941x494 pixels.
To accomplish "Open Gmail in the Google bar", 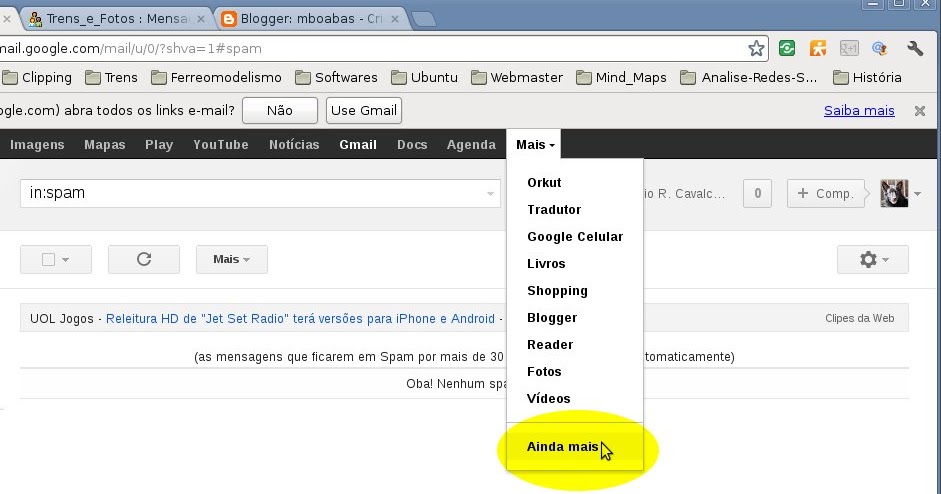I will pyautogui.click(x=358, y=145).
